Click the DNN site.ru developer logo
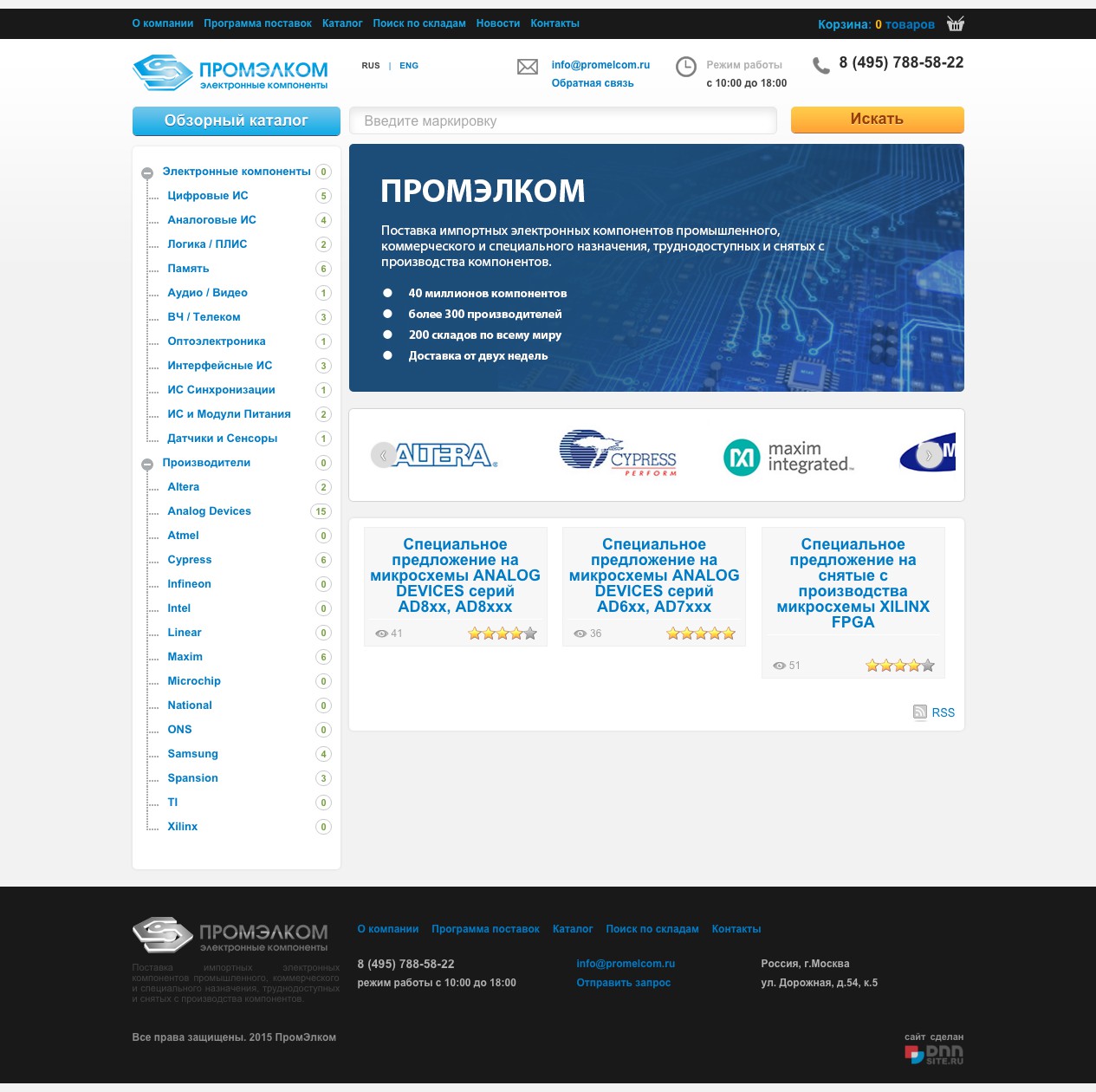Image resolution: width=1096 pixels, height=1092 pixels. (x=934, y=1054)
